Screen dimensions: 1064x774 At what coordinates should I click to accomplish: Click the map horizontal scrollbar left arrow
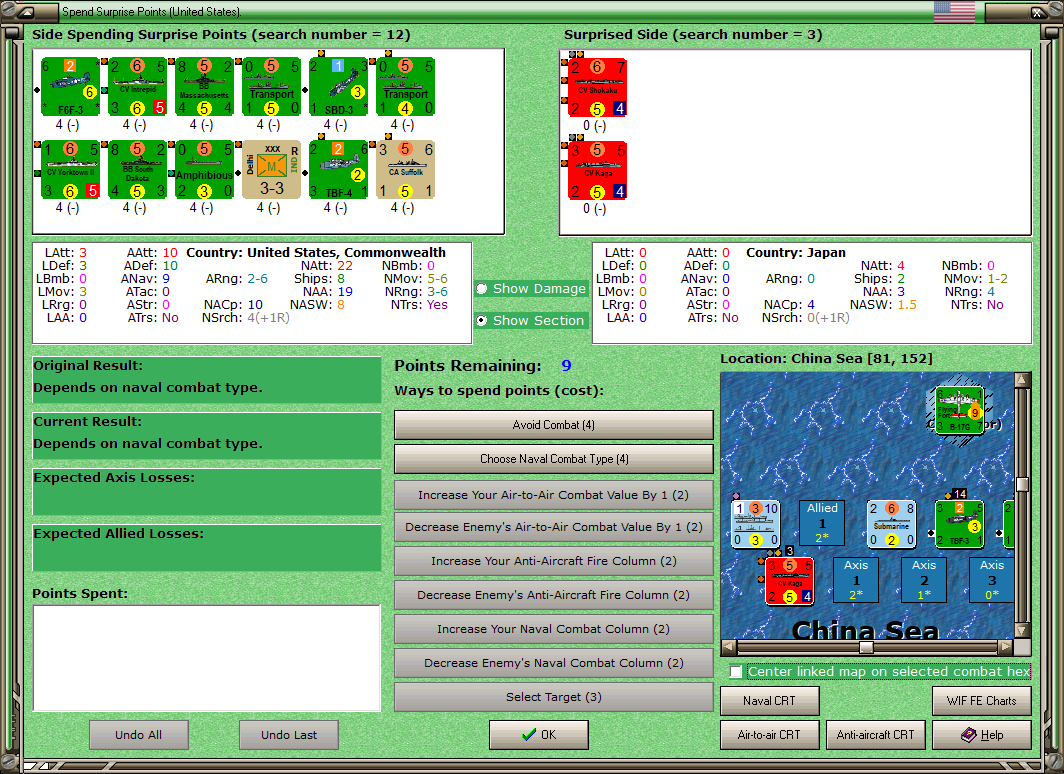[x=729, y=647]
